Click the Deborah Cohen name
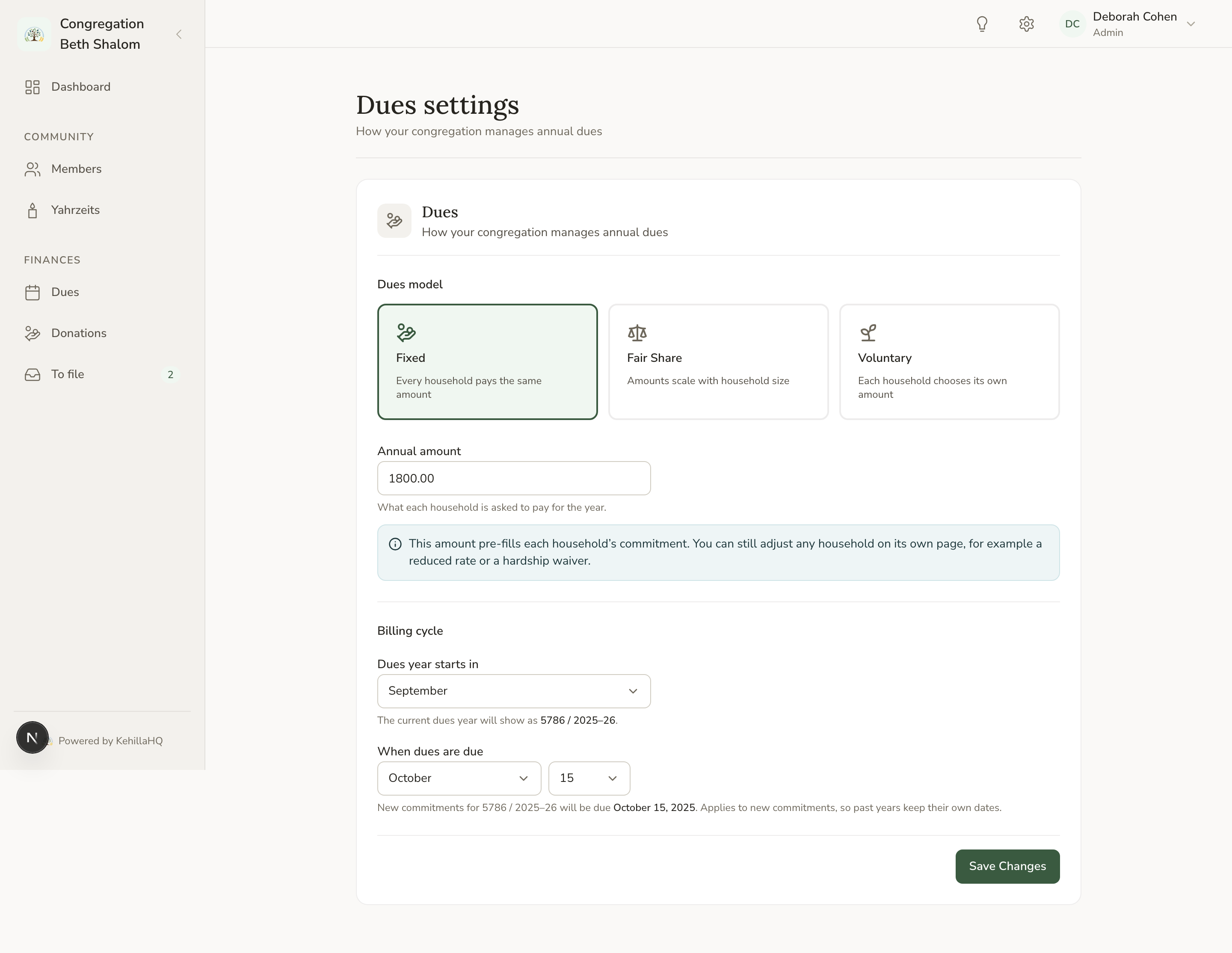This screenshot has width=1232, height=953. click(x=1134, y=17)
